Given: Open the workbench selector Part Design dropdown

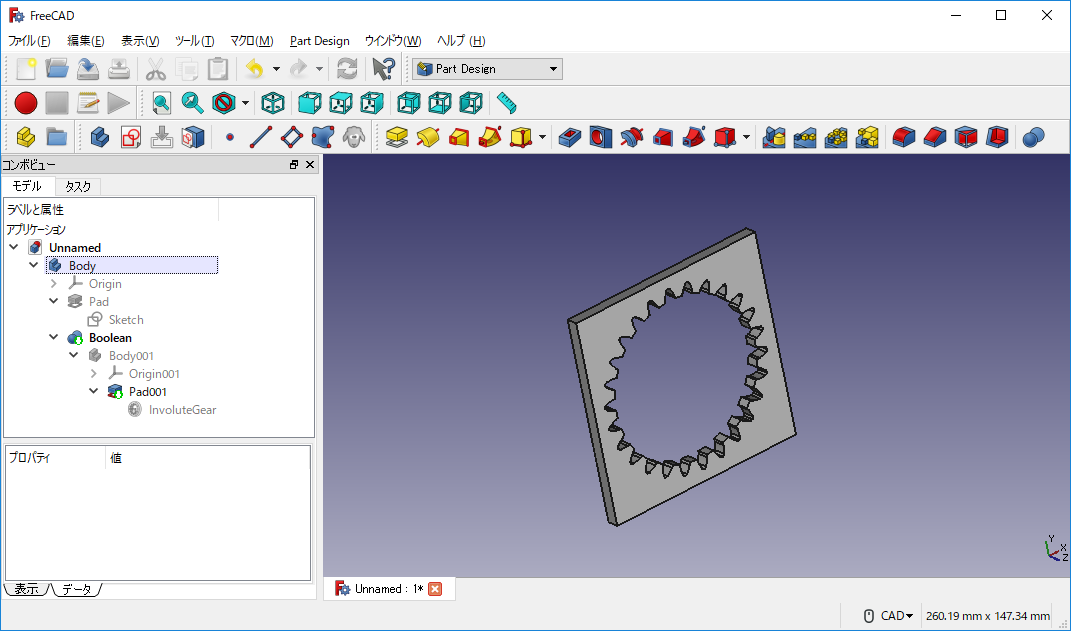Looking at the screenshot, I should tap(488, 69).
